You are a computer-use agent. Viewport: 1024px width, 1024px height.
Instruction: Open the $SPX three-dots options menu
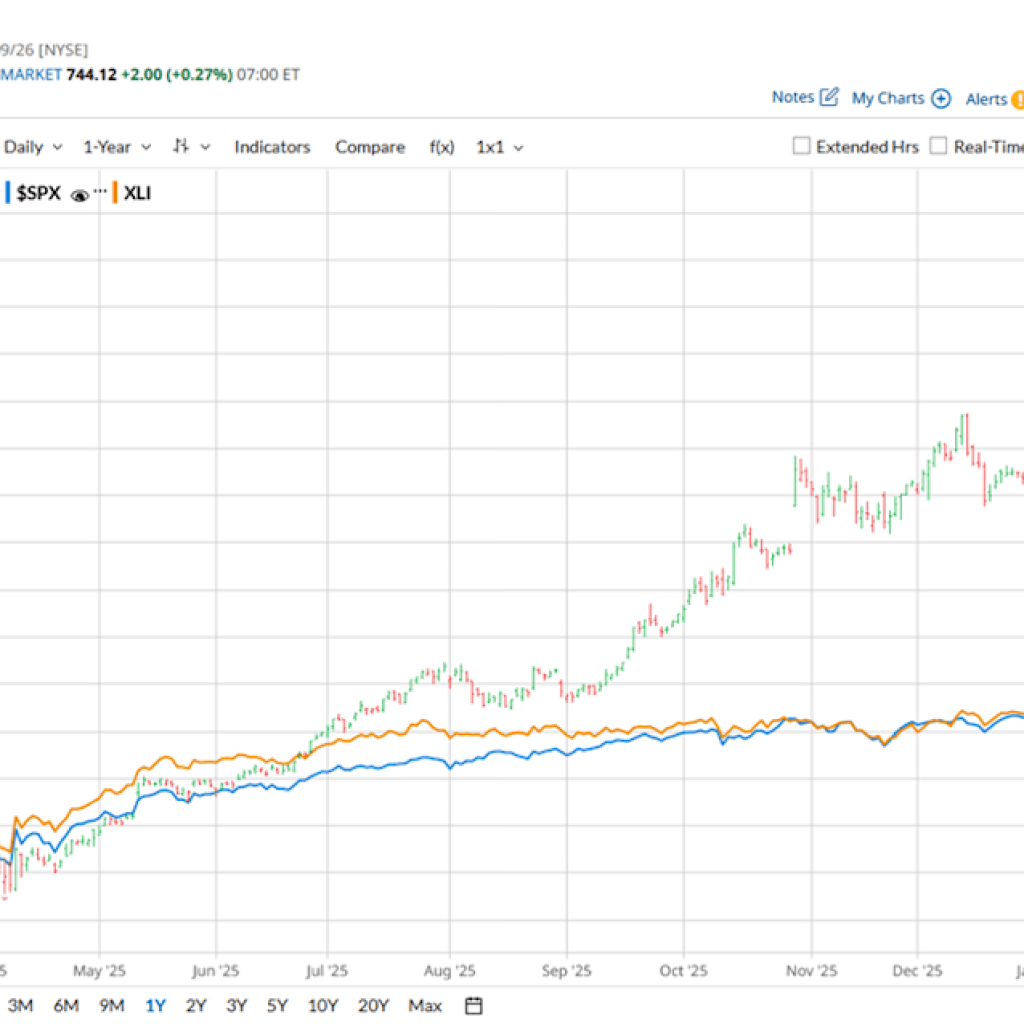pos(100,192)
